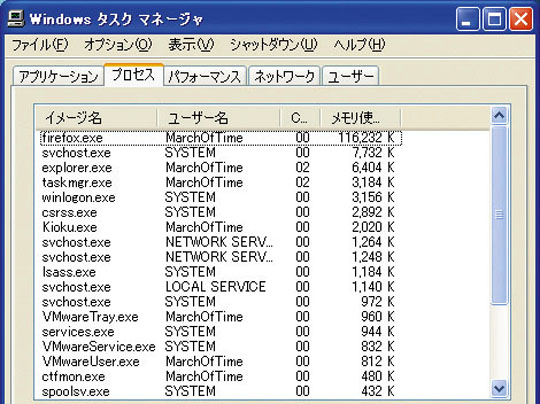Click the process list scrollbar thumb
The width and height of the screenshot is (540, 404).
point(499,215)
